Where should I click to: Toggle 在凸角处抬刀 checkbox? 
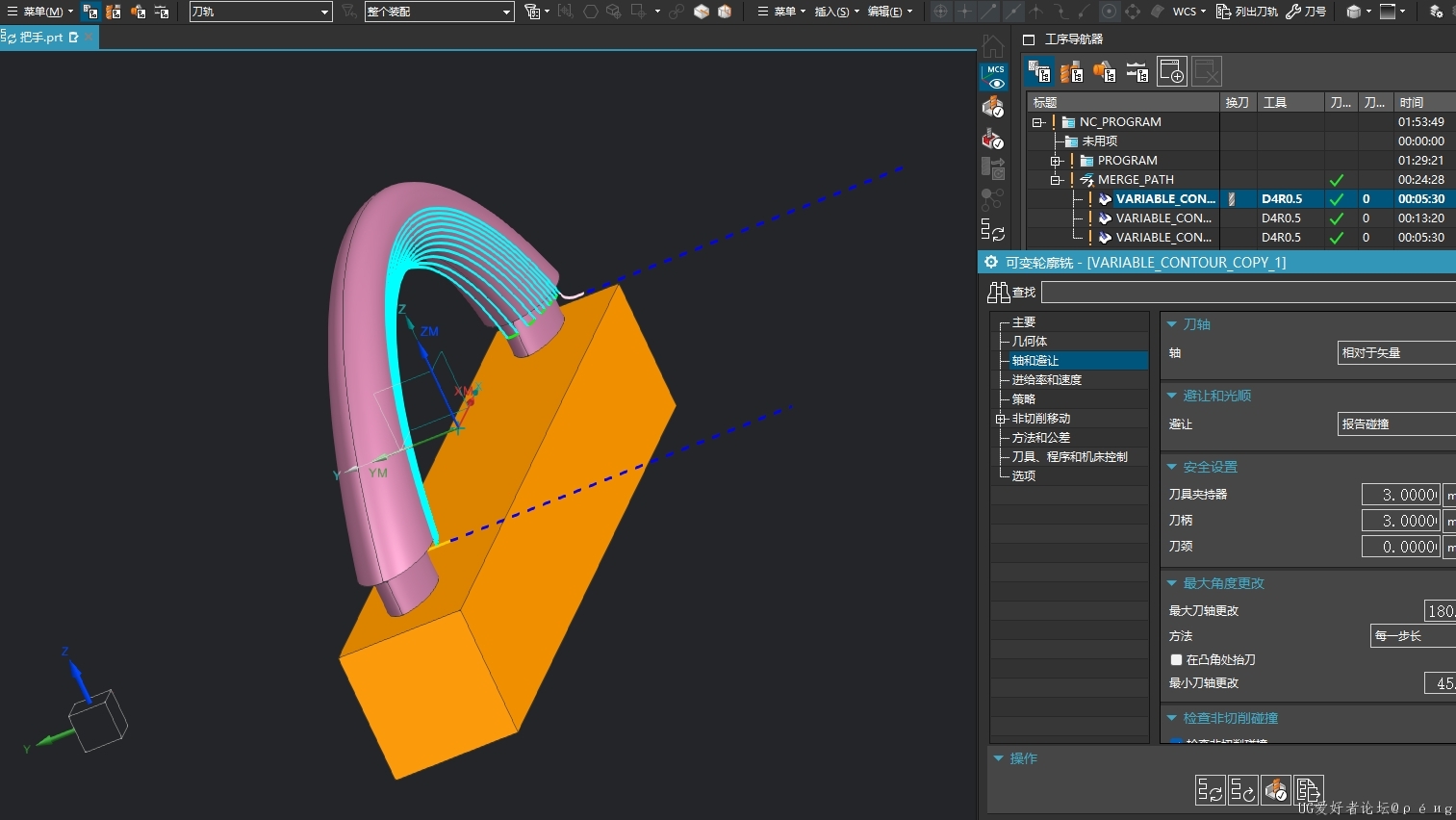(x=1176, y=659)
